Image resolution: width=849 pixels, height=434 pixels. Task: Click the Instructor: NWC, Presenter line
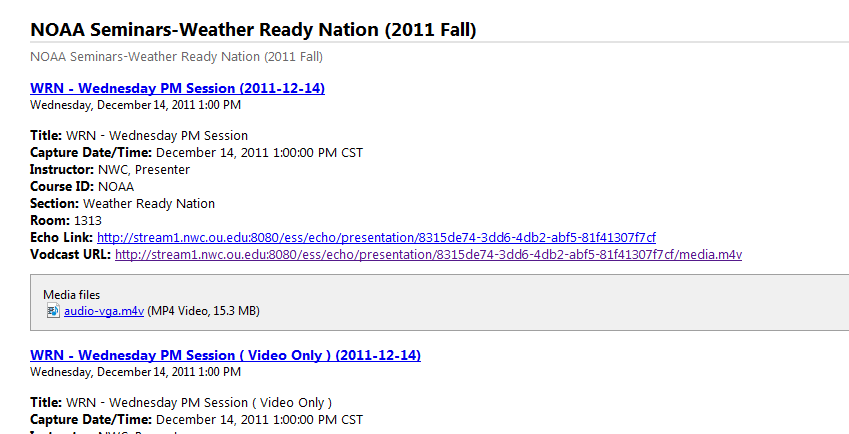coord(110,170)
